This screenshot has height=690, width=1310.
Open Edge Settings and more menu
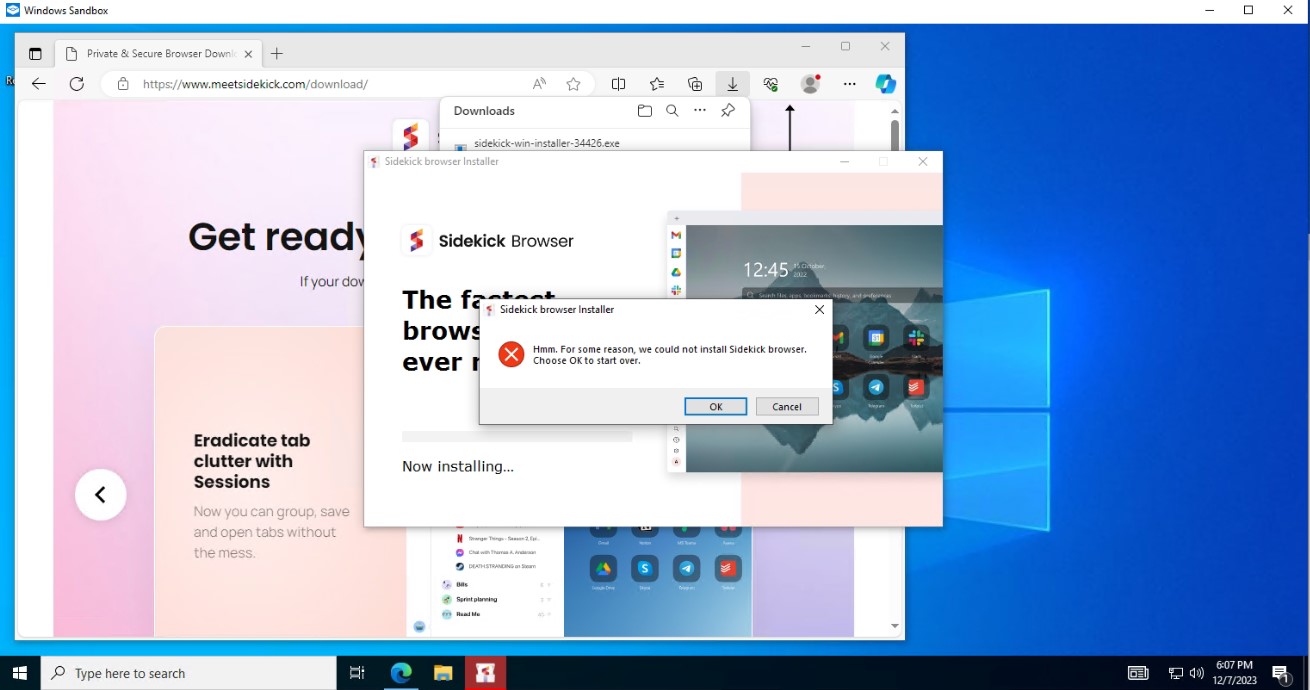tap(849, 84)
